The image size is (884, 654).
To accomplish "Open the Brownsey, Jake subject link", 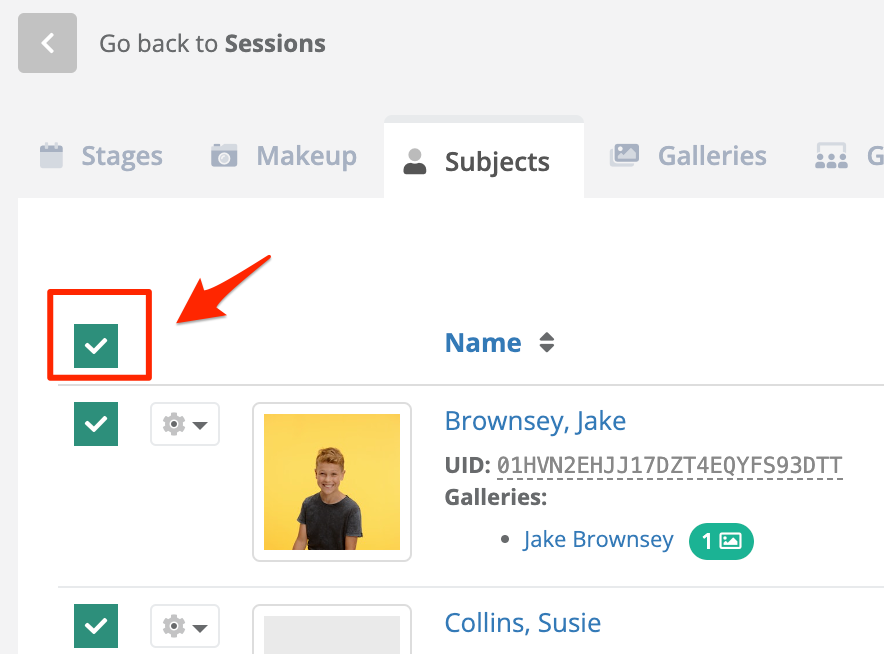I will pos(535,421).
